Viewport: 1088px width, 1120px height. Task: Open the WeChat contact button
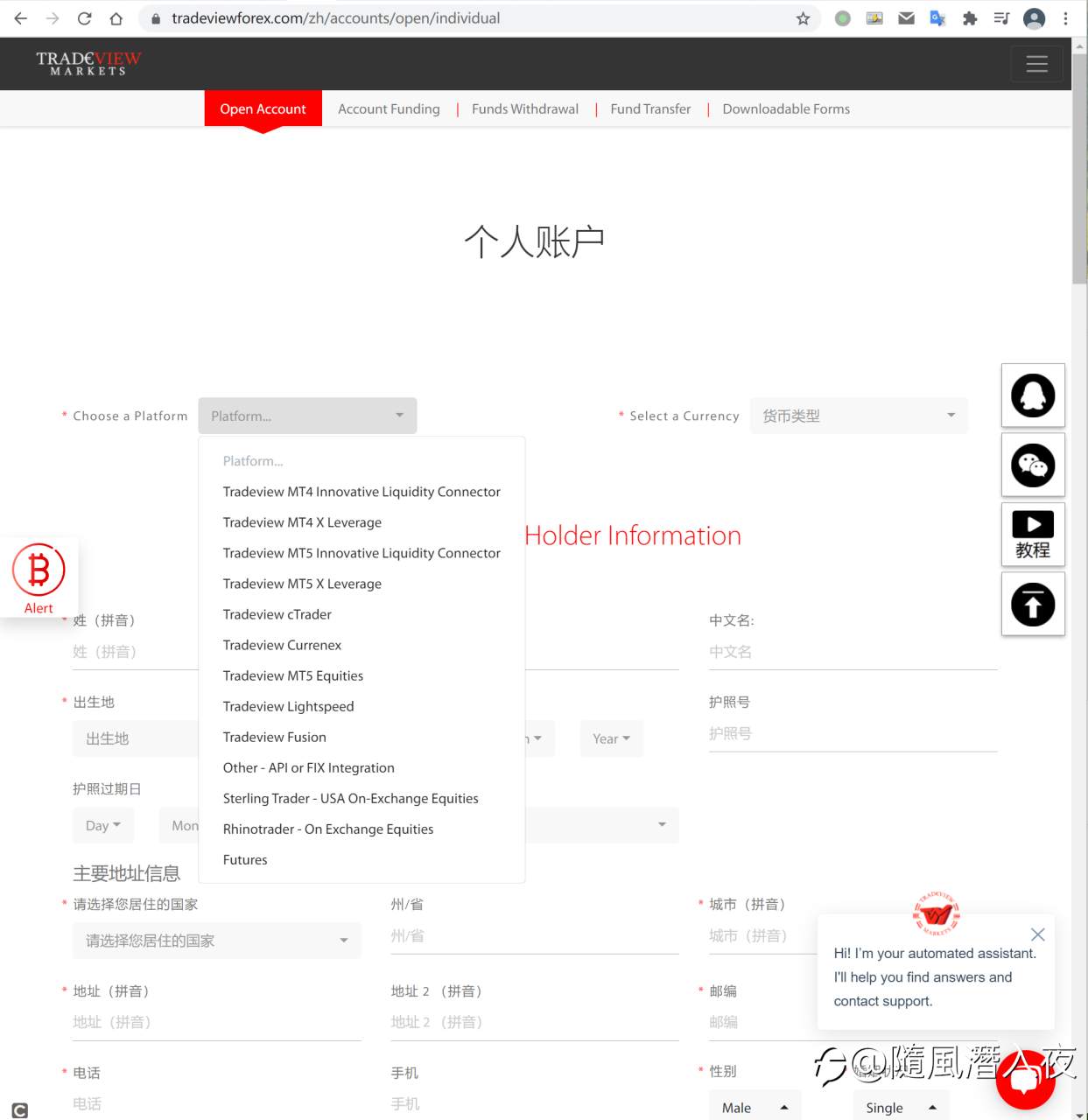[x=1033, y=465]
